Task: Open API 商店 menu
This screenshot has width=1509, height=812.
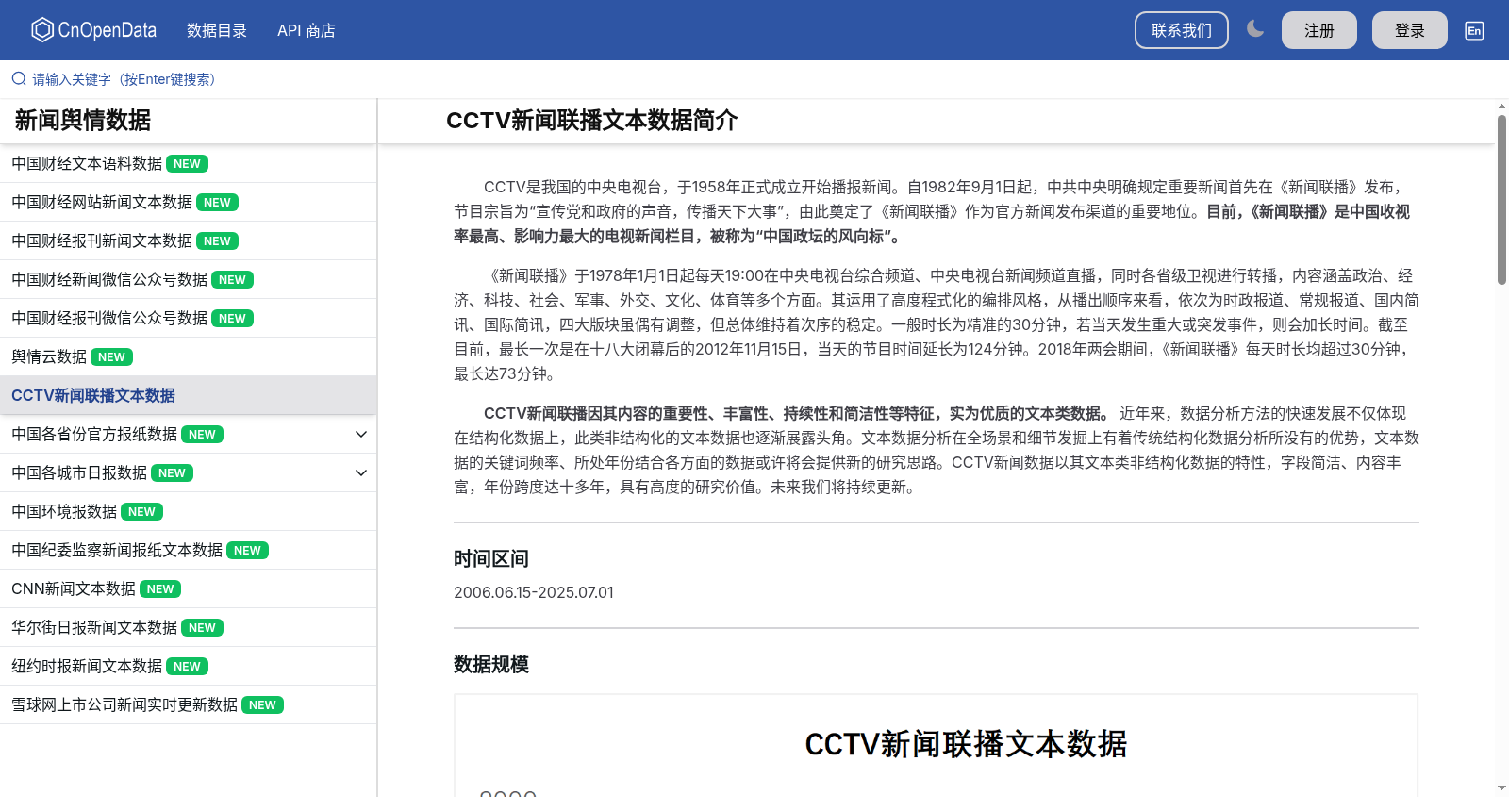Action: coord(307,30)
